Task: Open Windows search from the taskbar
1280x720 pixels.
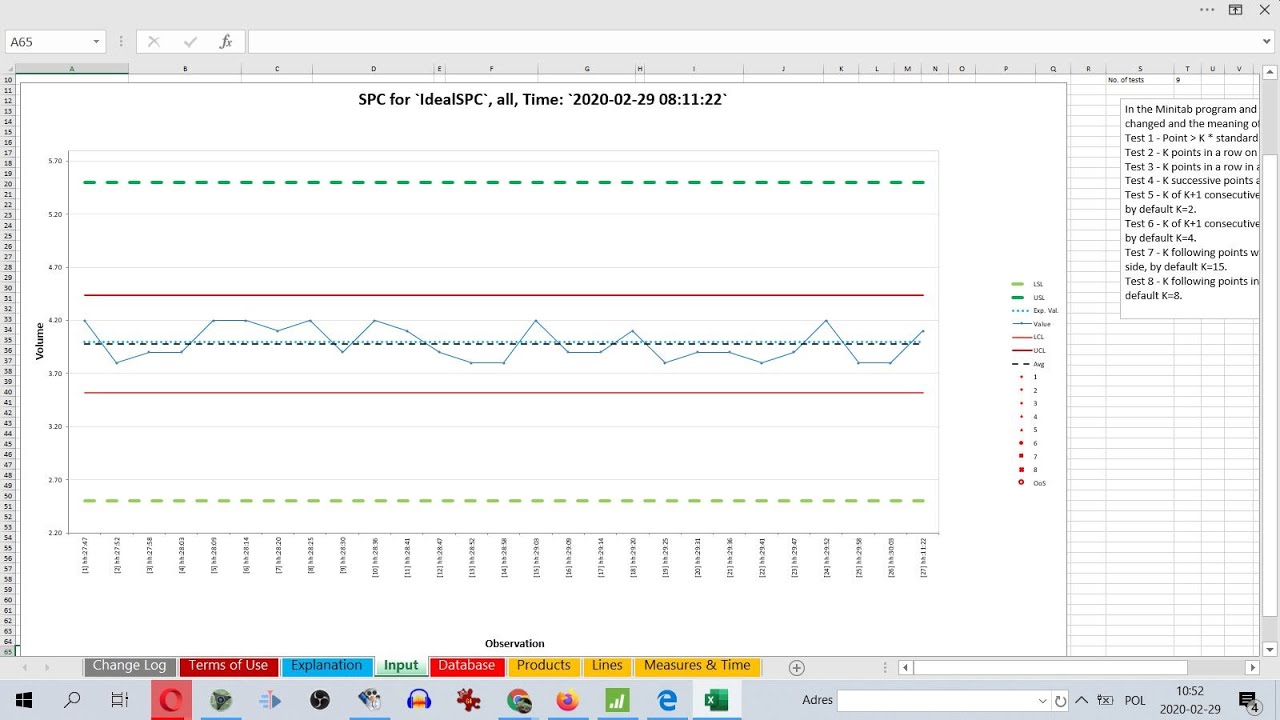Action: (72, 700)
